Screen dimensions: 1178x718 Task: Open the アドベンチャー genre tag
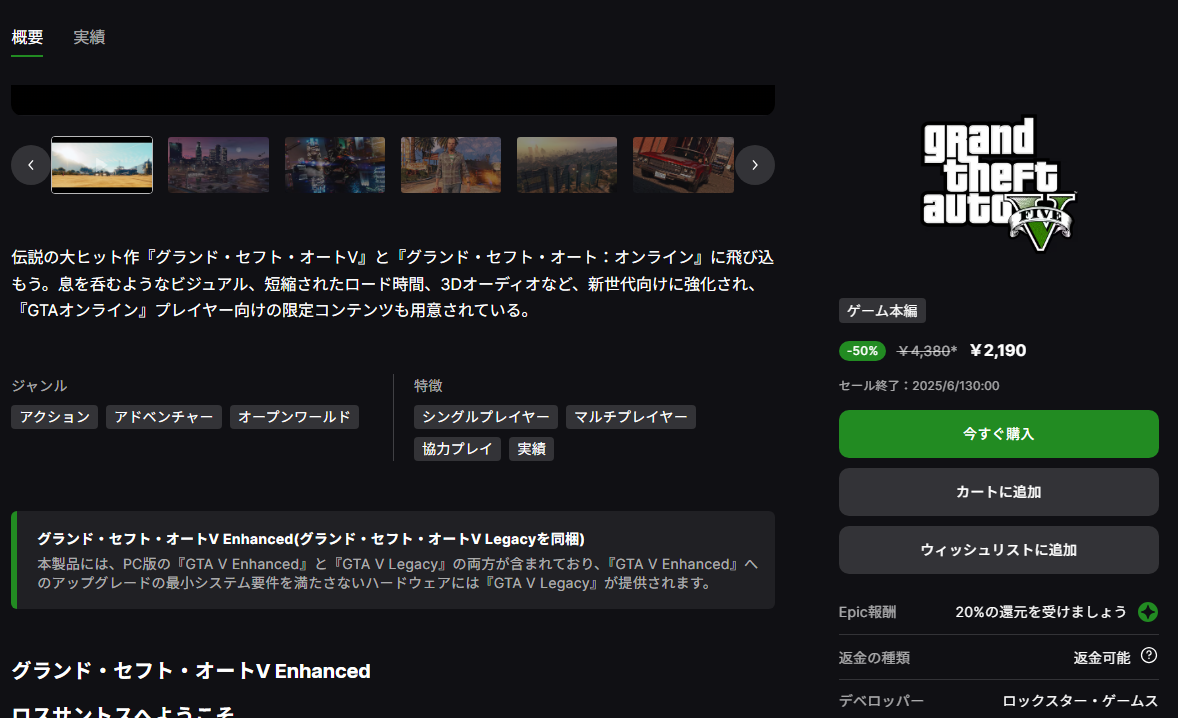click(164, 417)
